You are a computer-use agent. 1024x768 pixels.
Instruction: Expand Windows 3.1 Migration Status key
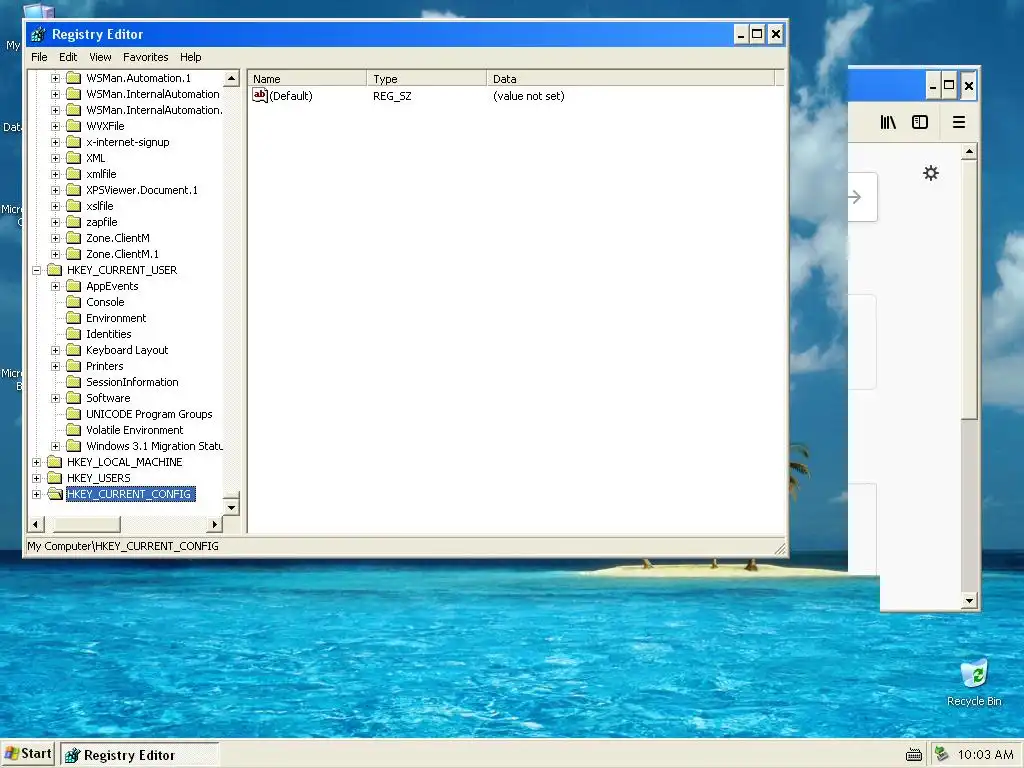click(x=56, y=446)
